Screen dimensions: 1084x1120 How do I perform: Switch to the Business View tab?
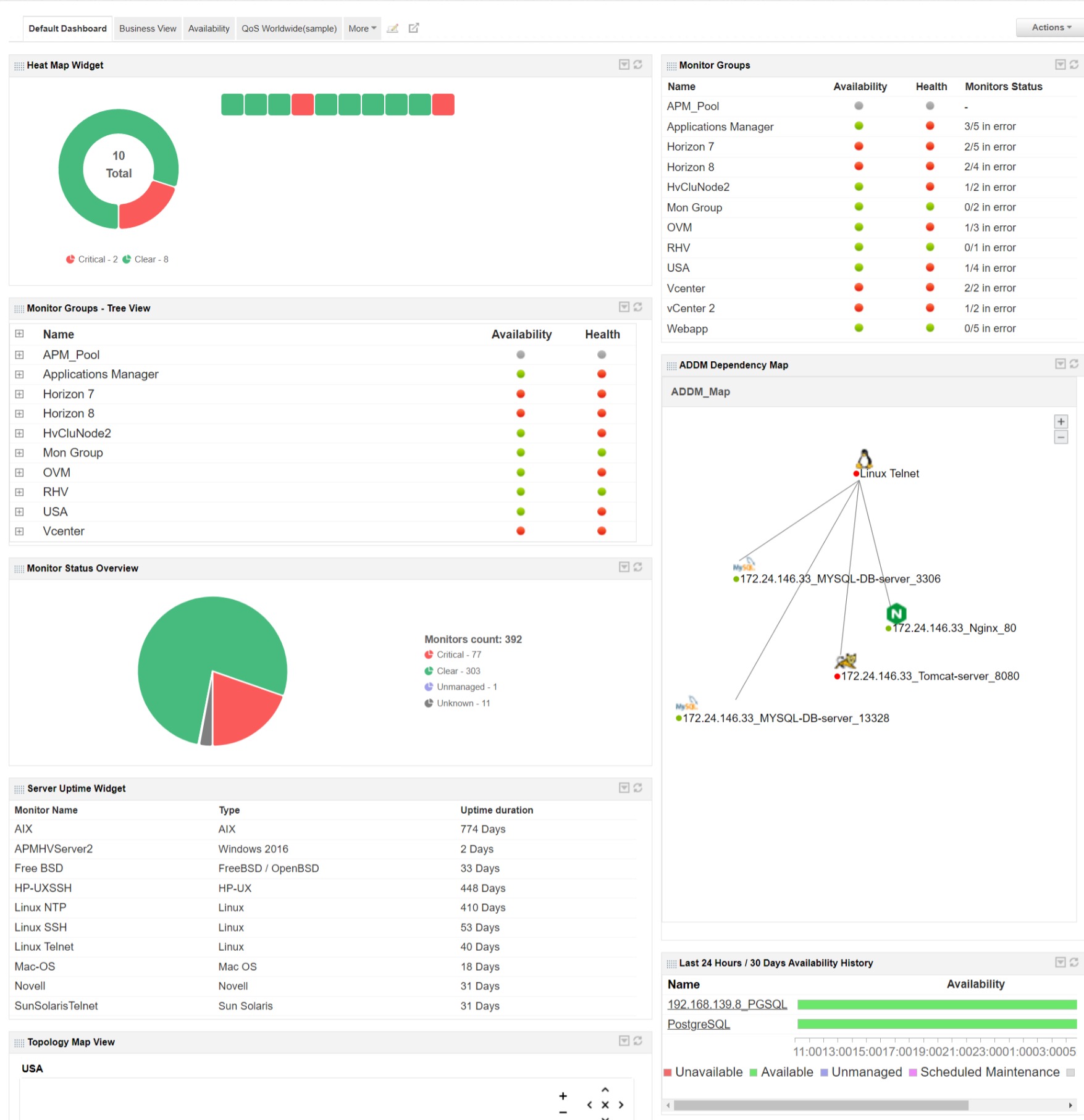(147, 28)
